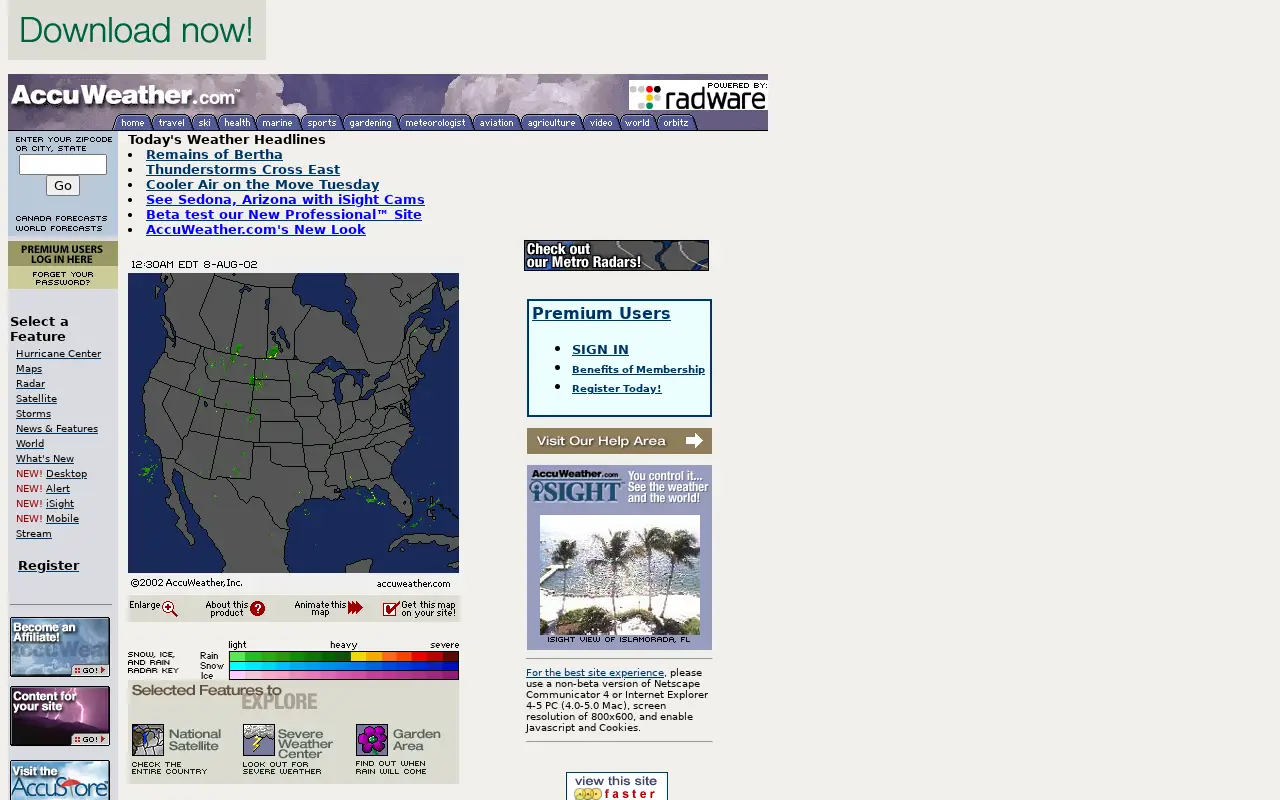Click the Go button
The height and width of the screenshot is (800, 1280).
click(62, 185)
